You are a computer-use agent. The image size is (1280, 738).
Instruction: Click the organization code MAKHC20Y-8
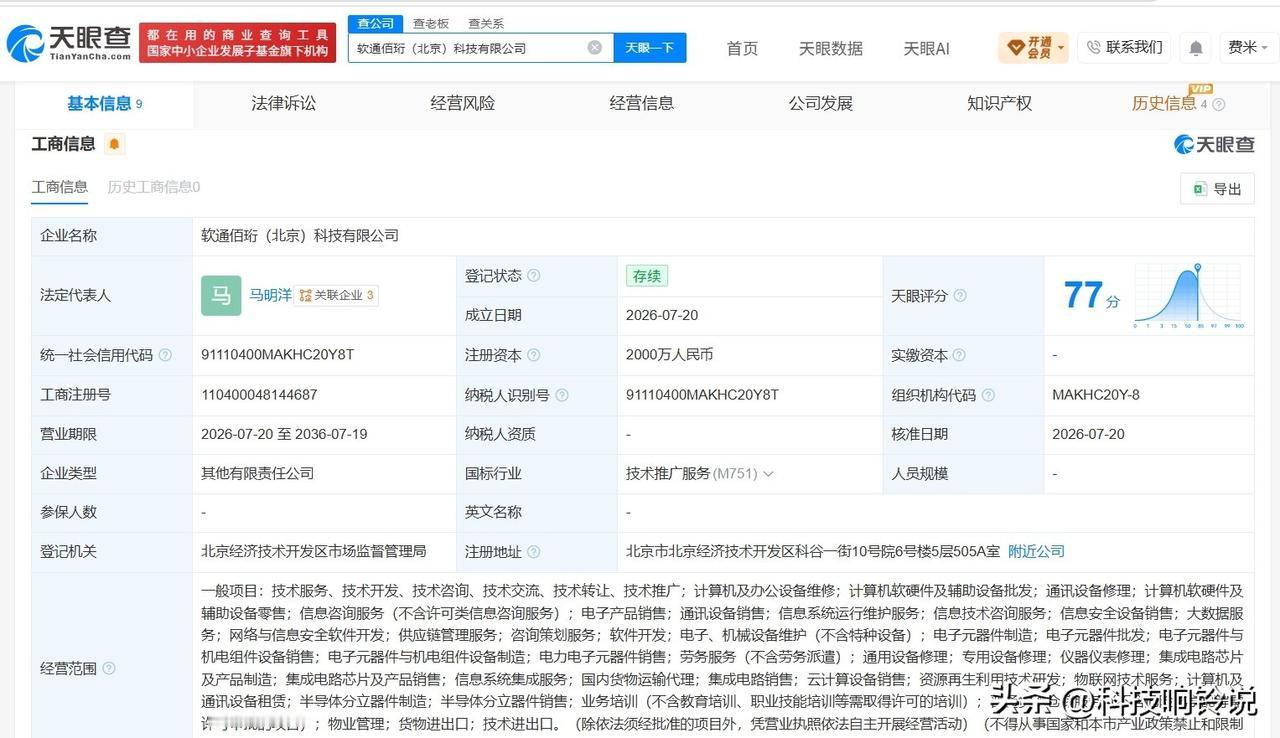point(1096,395)
